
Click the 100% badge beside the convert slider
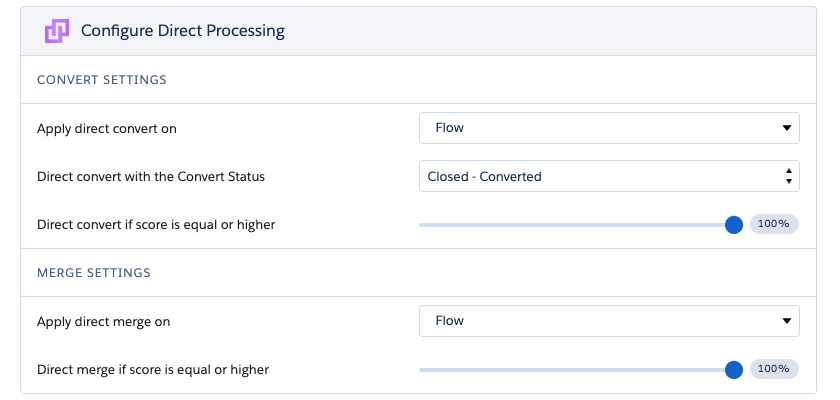tap(774, 224)
